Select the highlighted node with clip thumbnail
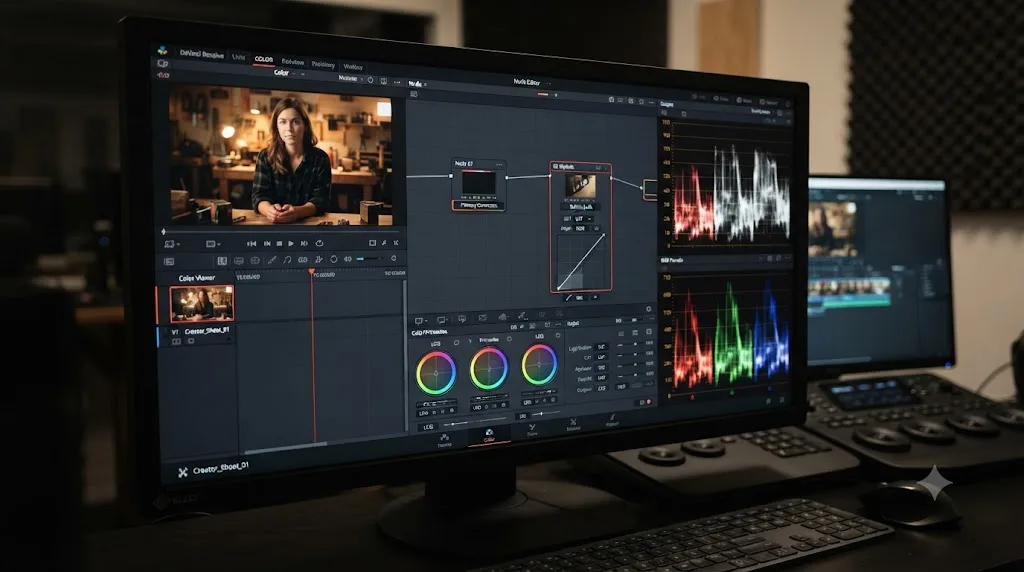The image size is (1024, 572). click(x=581, y=226)
